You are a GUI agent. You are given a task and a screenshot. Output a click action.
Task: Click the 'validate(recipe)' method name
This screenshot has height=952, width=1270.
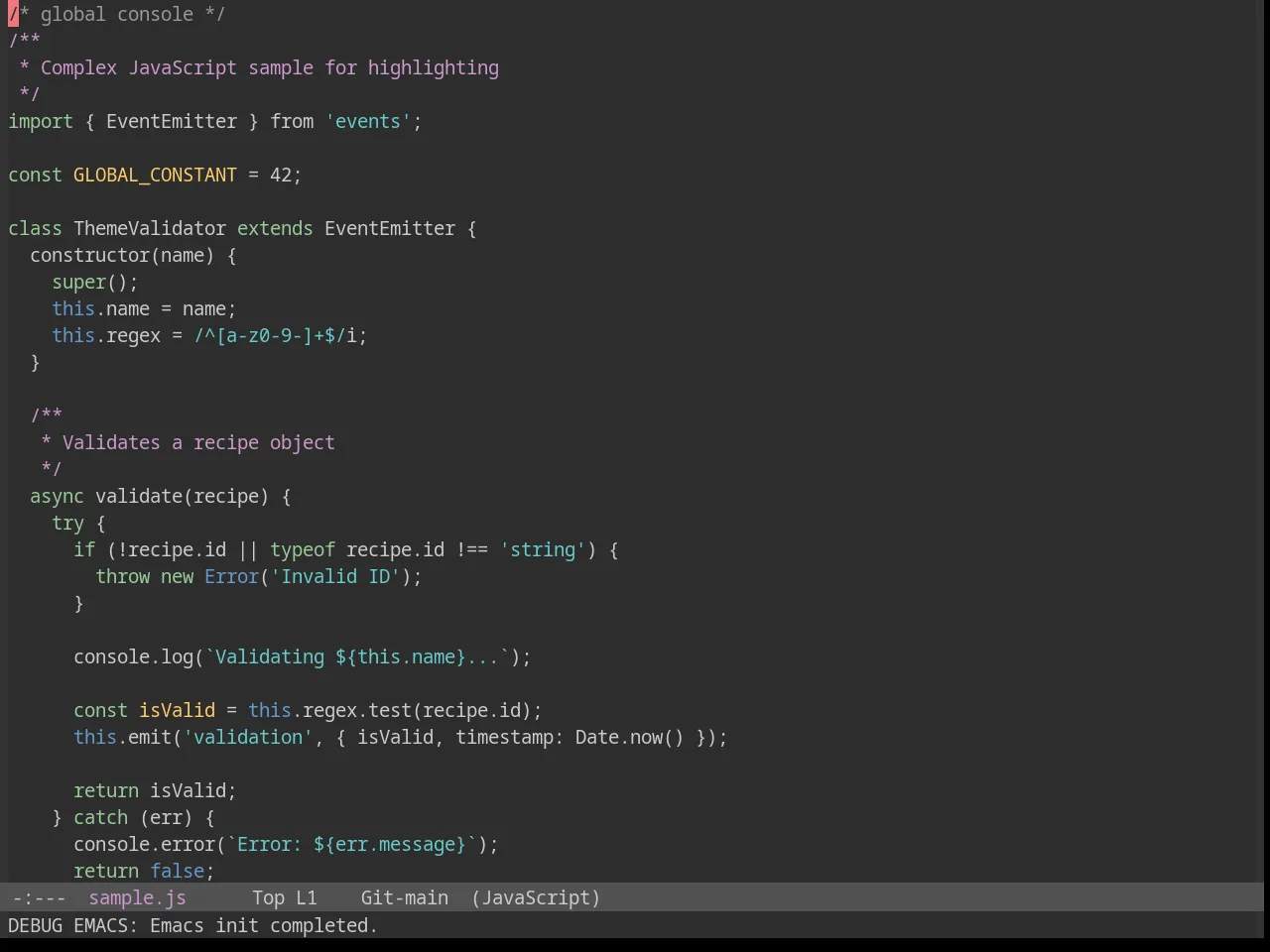[182, 496]
